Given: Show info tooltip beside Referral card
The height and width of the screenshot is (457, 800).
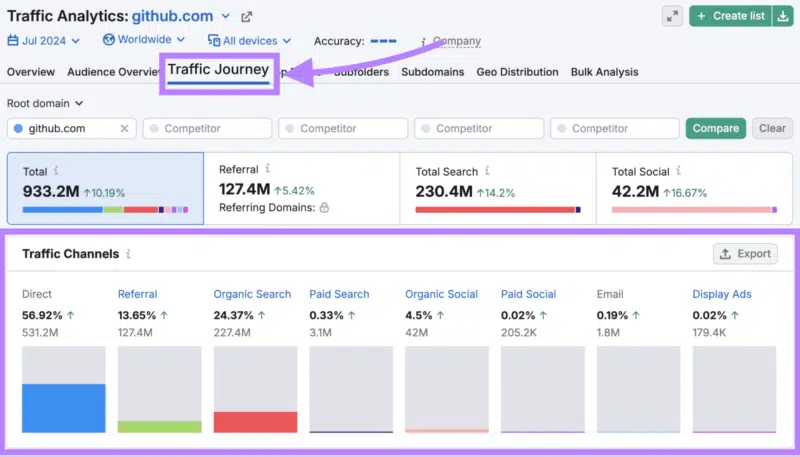Looking at the screenshot, I should (268, 169).
